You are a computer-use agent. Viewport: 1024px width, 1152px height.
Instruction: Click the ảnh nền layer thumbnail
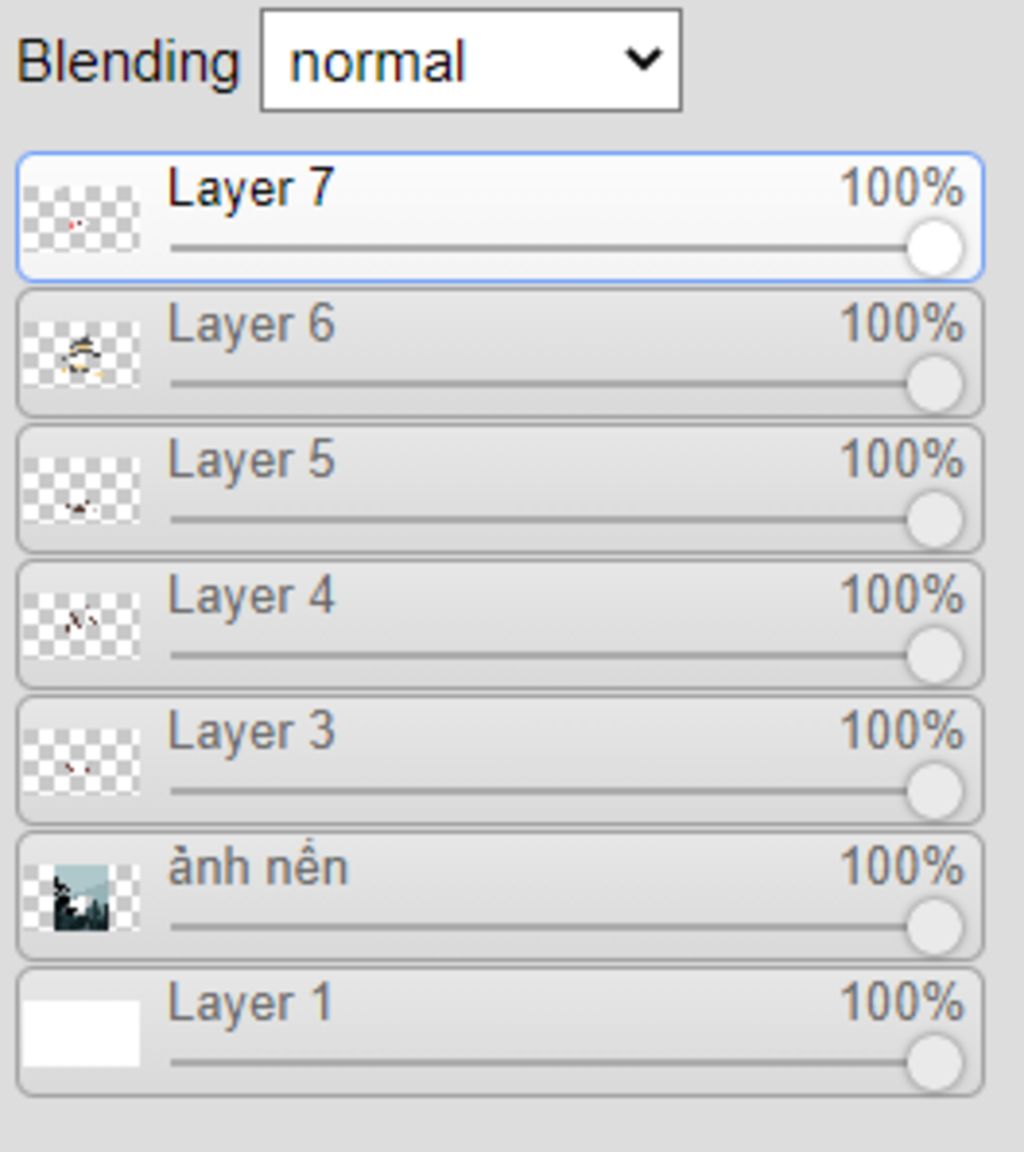(x=81, y=898)
